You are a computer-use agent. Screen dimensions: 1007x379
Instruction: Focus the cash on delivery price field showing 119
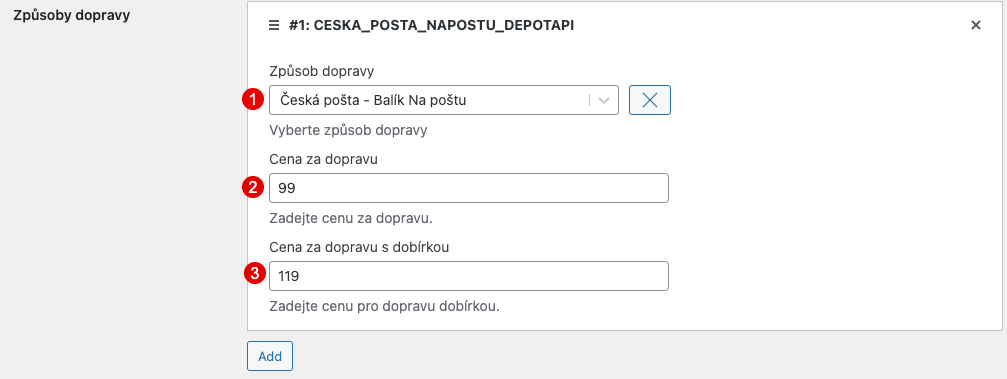tap(469, 276)
